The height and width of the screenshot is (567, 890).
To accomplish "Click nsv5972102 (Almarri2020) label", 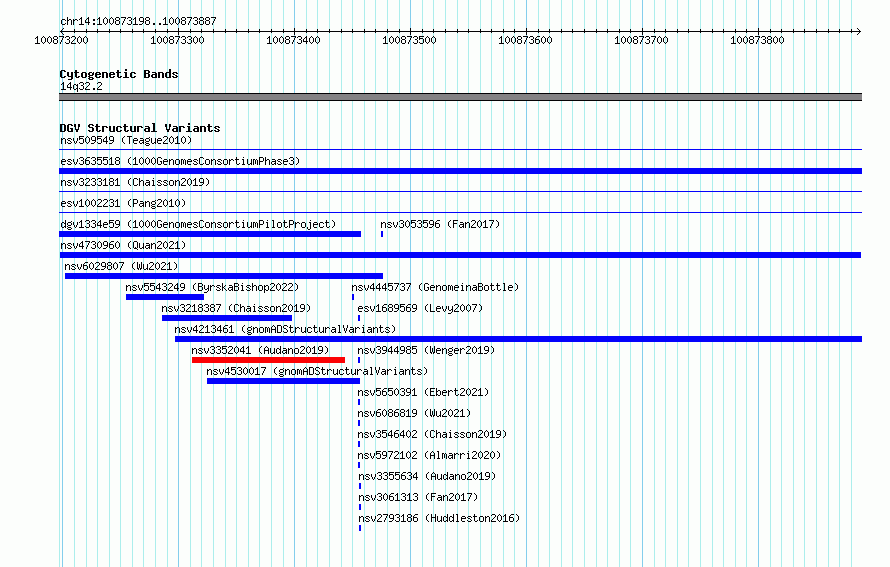I will pyautogui.click(x=429, y=455).
